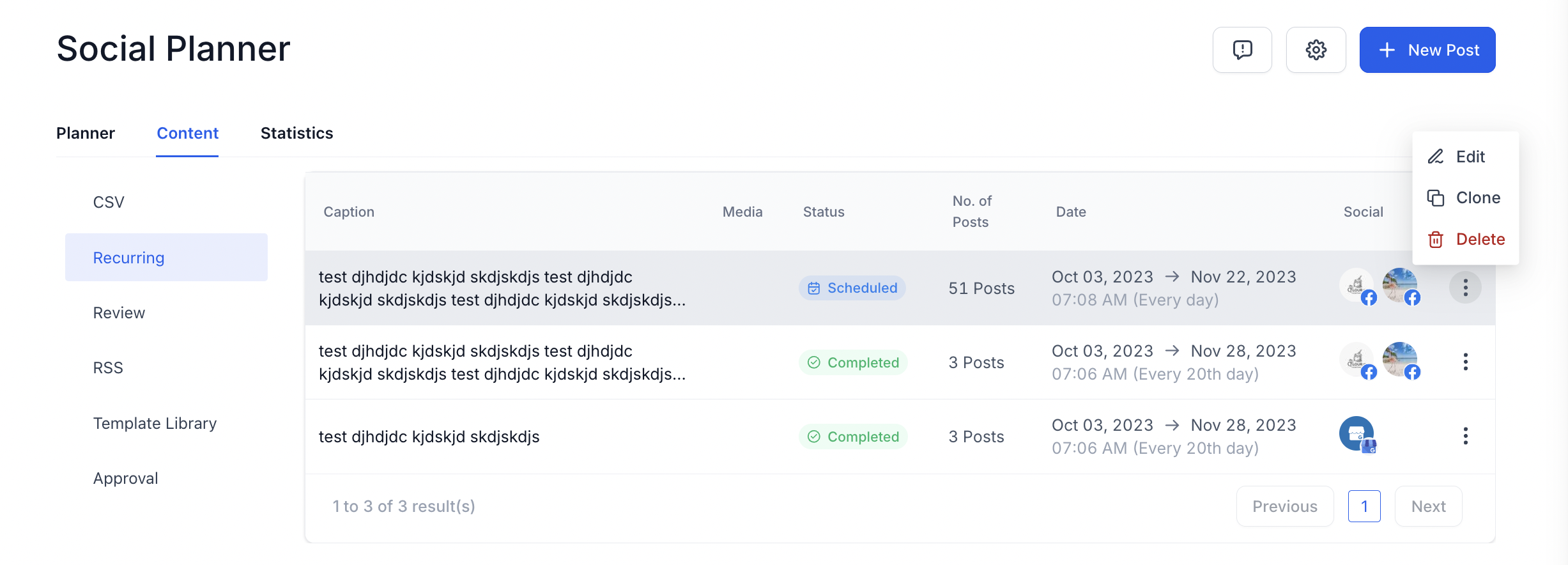Switch to the Planner tab
Viewport: 1568px width, 565px height.
click(x=86, y=133)
